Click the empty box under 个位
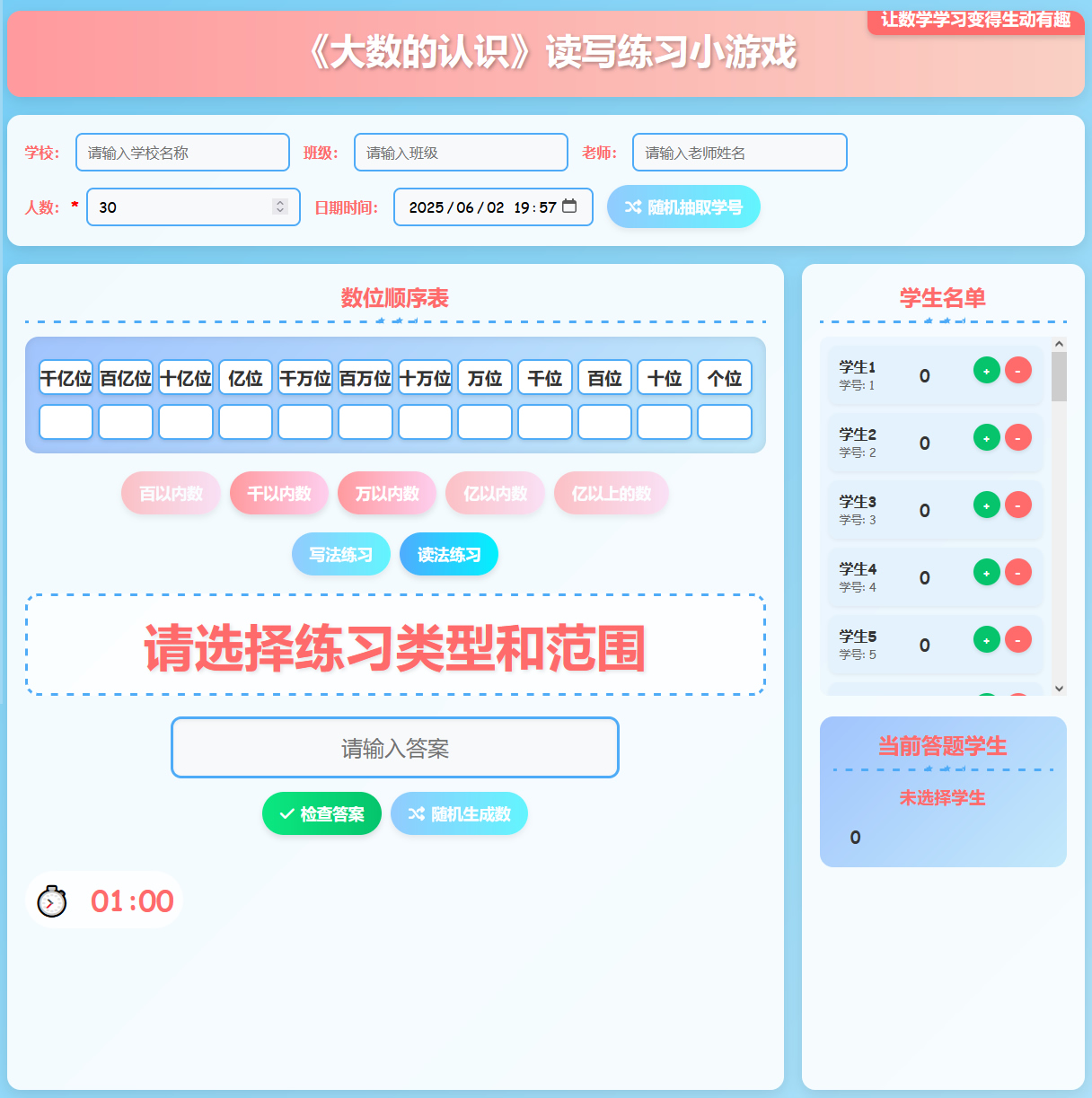The image size is (1092, 1098). [x=725, y=422]
